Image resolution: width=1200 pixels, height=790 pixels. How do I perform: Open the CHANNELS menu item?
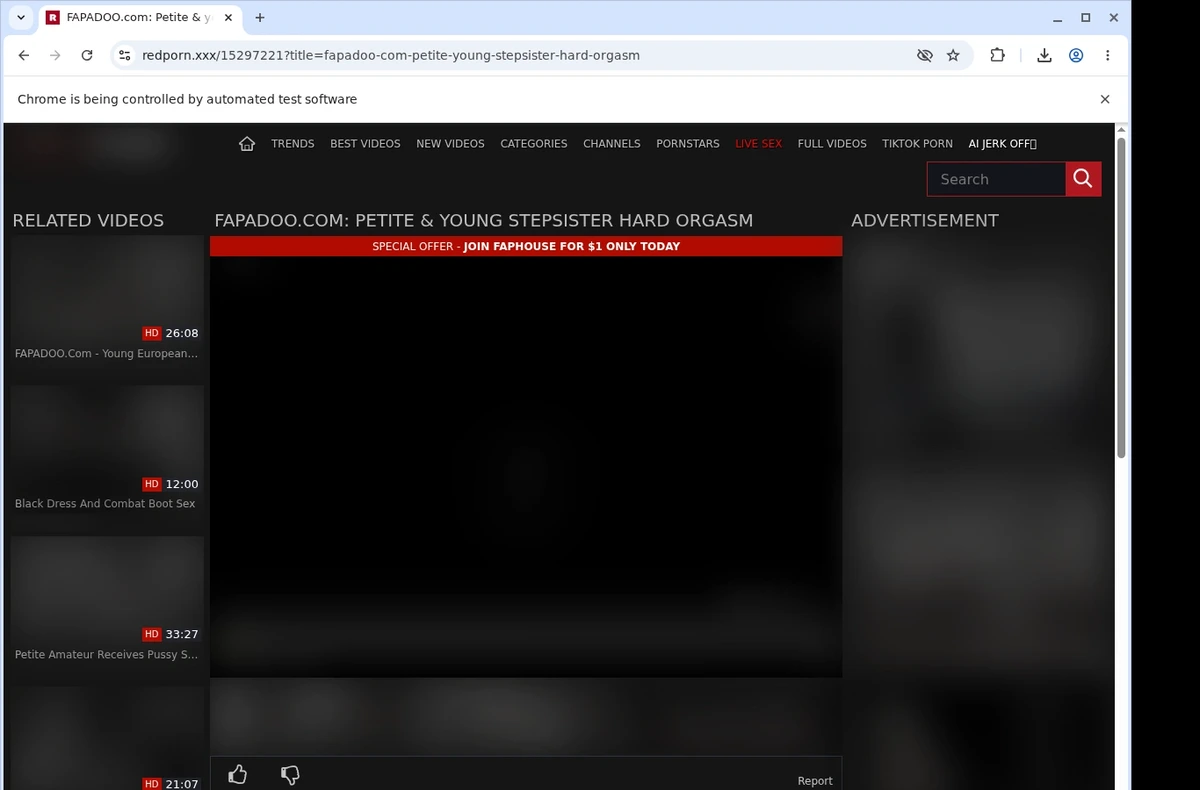click(x=612, y=144)
